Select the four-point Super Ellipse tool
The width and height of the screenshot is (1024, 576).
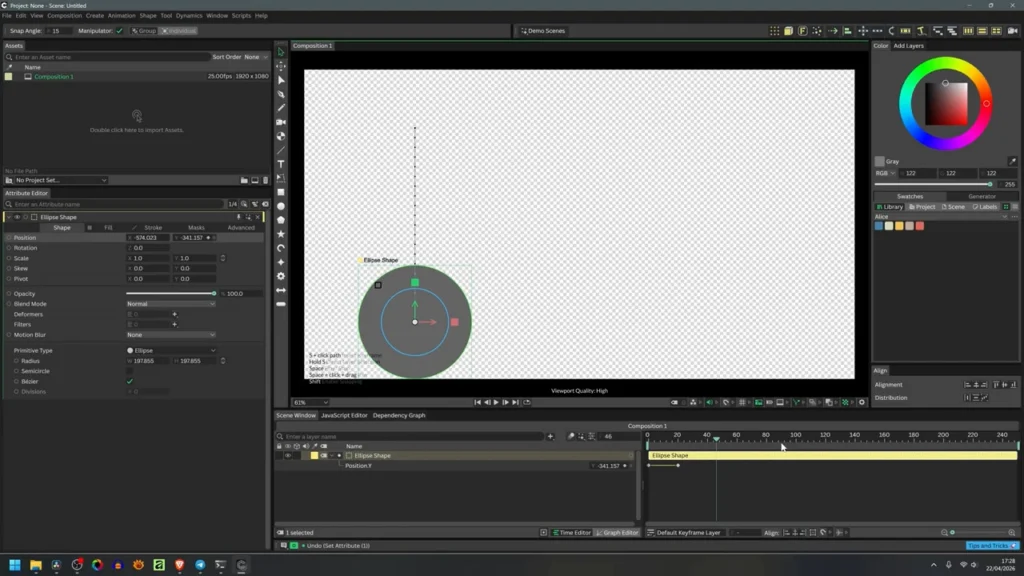[x=281, y=262]
